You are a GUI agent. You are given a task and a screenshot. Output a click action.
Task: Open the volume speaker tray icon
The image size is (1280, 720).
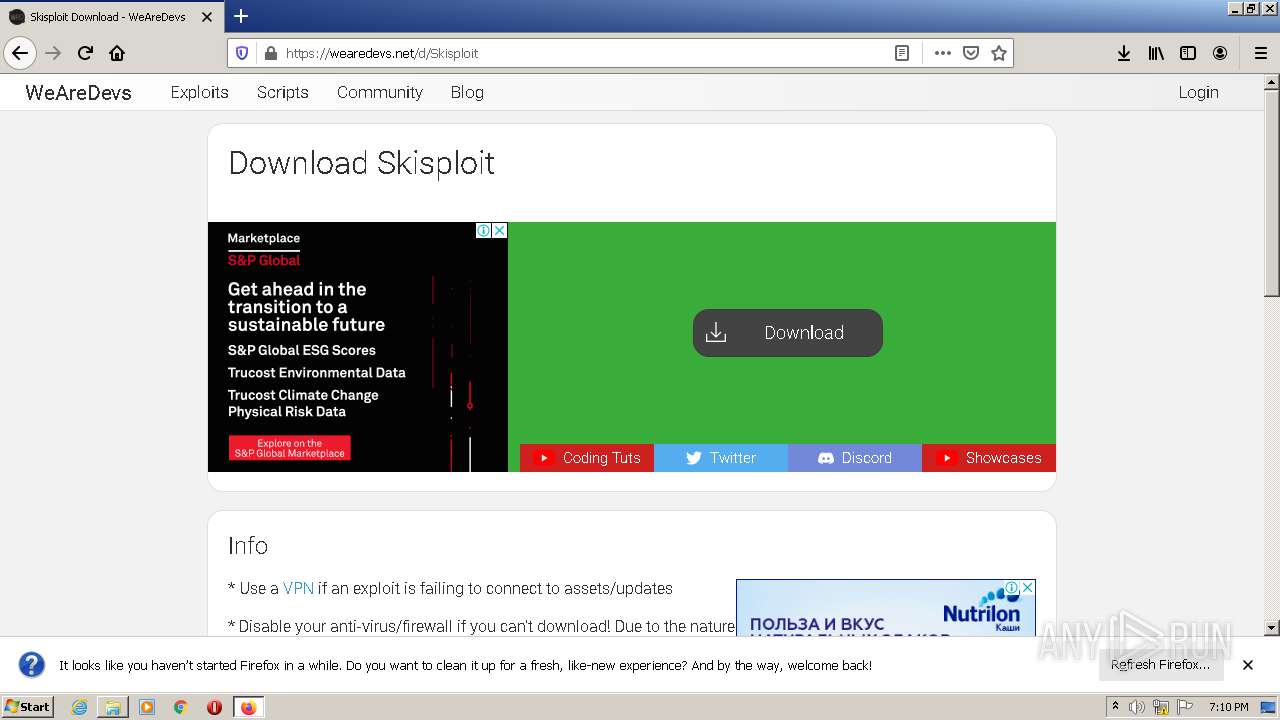1137,707
